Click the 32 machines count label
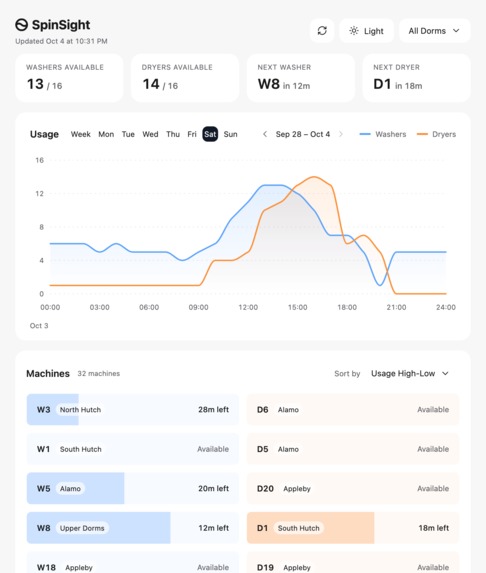 [99, 373]
